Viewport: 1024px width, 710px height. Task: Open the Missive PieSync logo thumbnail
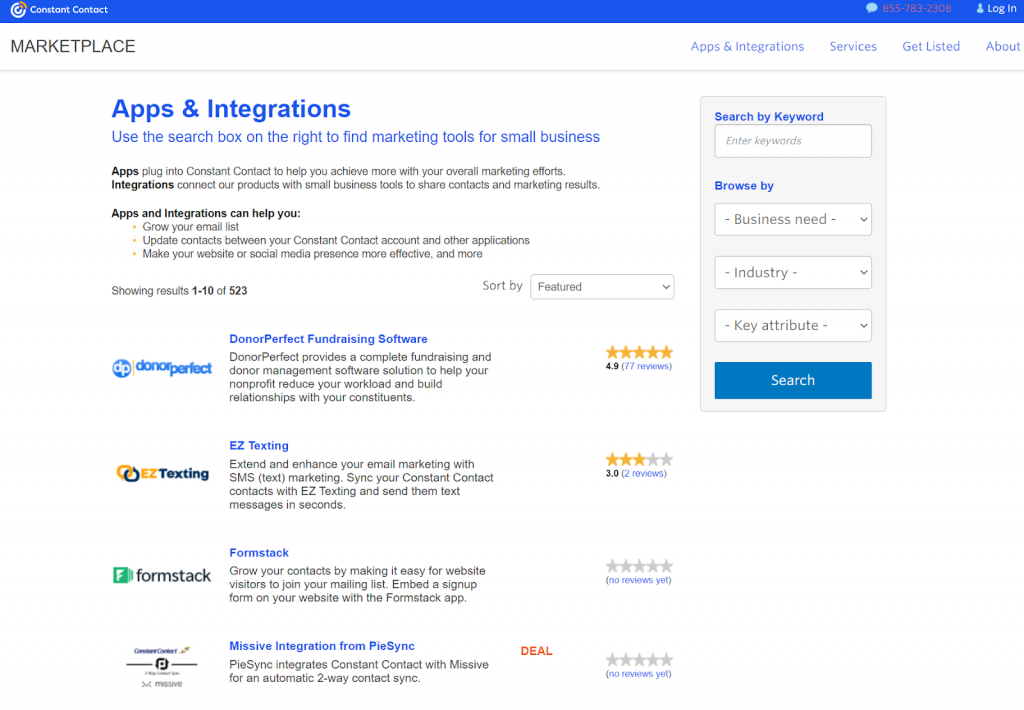[x=162, y=666]
